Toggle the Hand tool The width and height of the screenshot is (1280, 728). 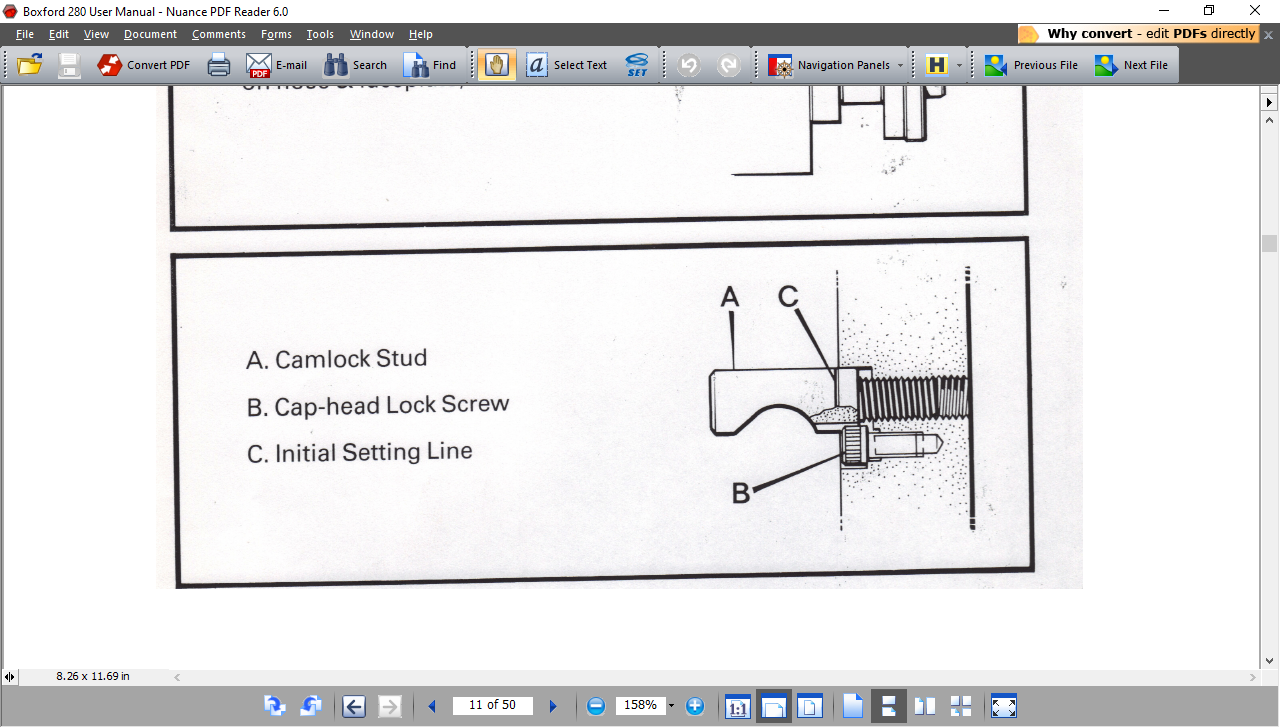pyautogui.click(x=496, y=65)
